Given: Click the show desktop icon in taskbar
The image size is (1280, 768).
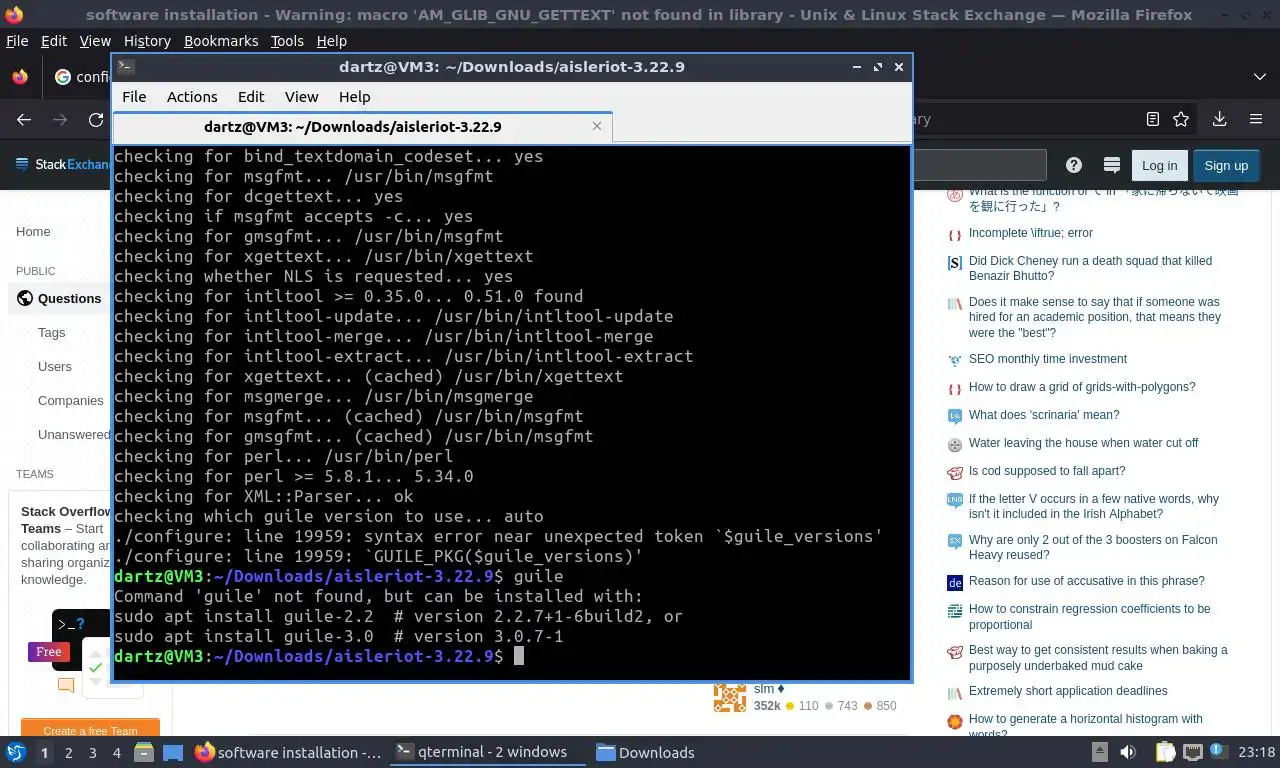Looking at the screenshot, I should tap(173, 752).
